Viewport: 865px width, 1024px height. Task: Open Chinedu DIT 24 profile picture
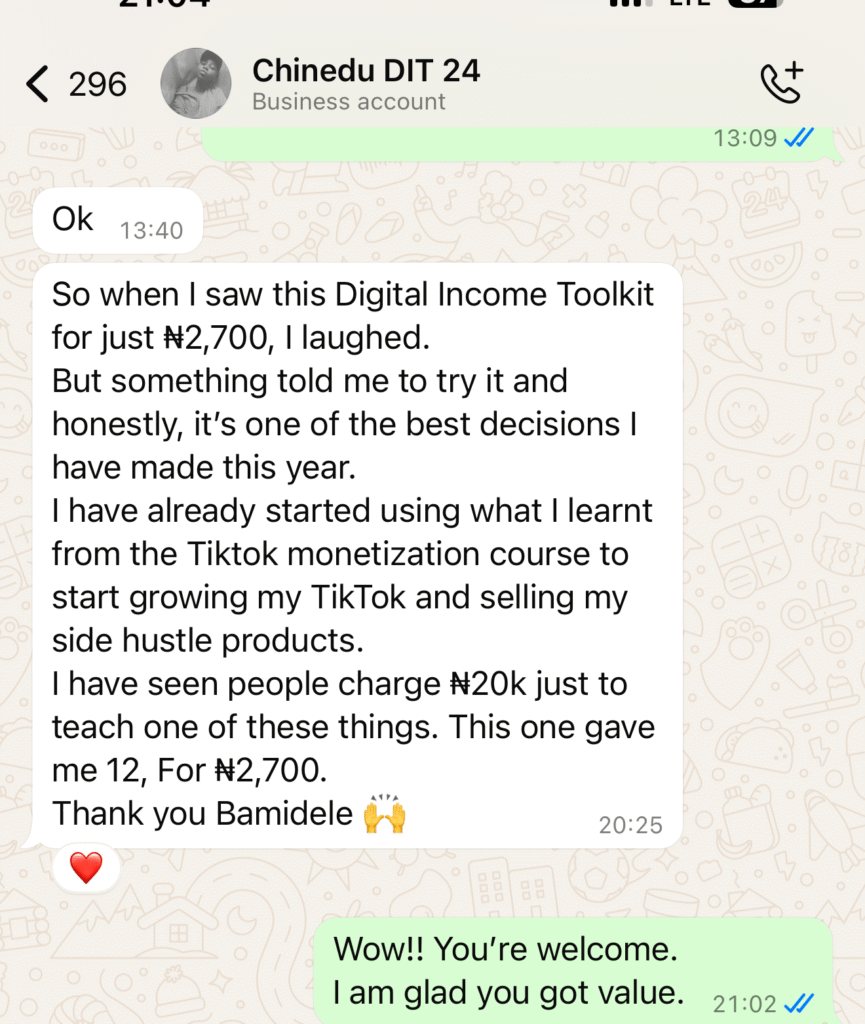[x=196, y=83]
